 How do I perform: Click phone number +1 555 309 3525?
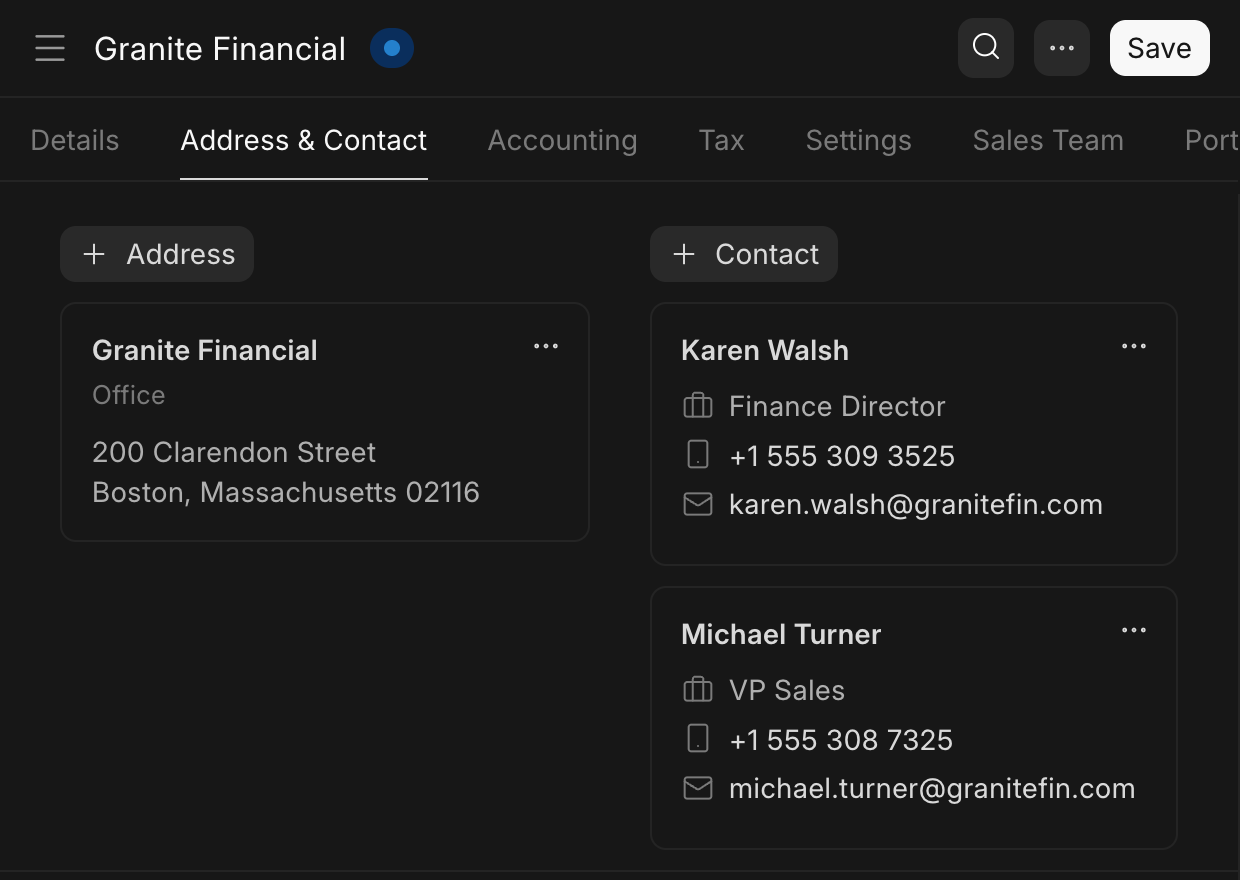coord(842,456)
